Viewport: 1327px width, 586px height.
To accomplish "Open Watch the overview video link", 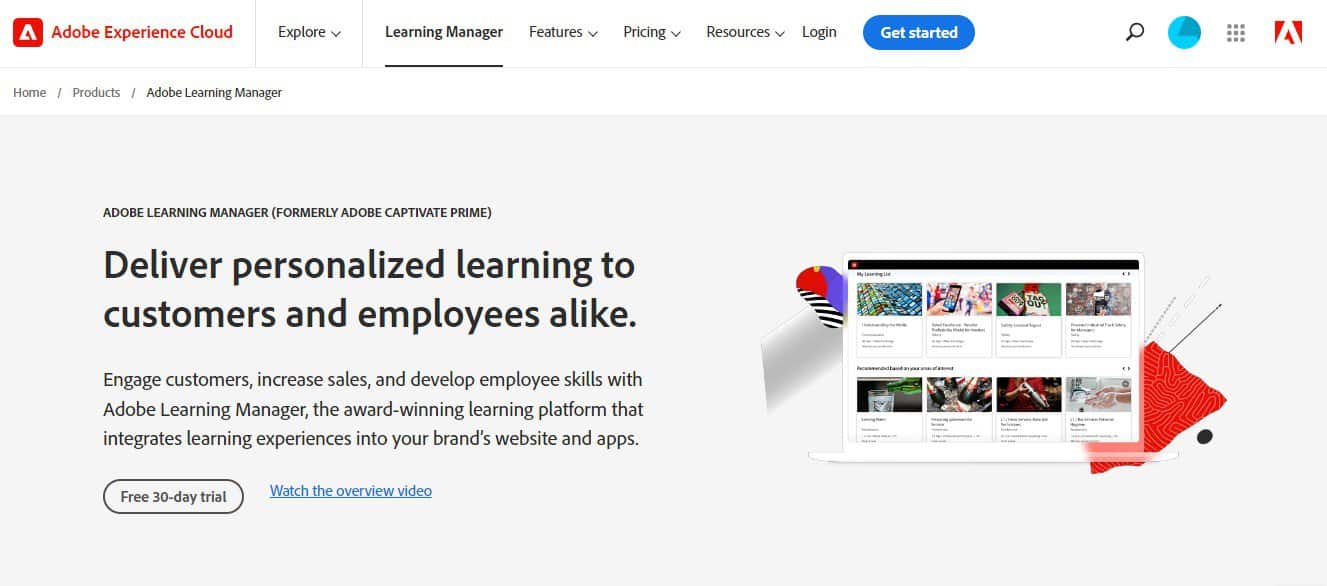I will [351, 490].
